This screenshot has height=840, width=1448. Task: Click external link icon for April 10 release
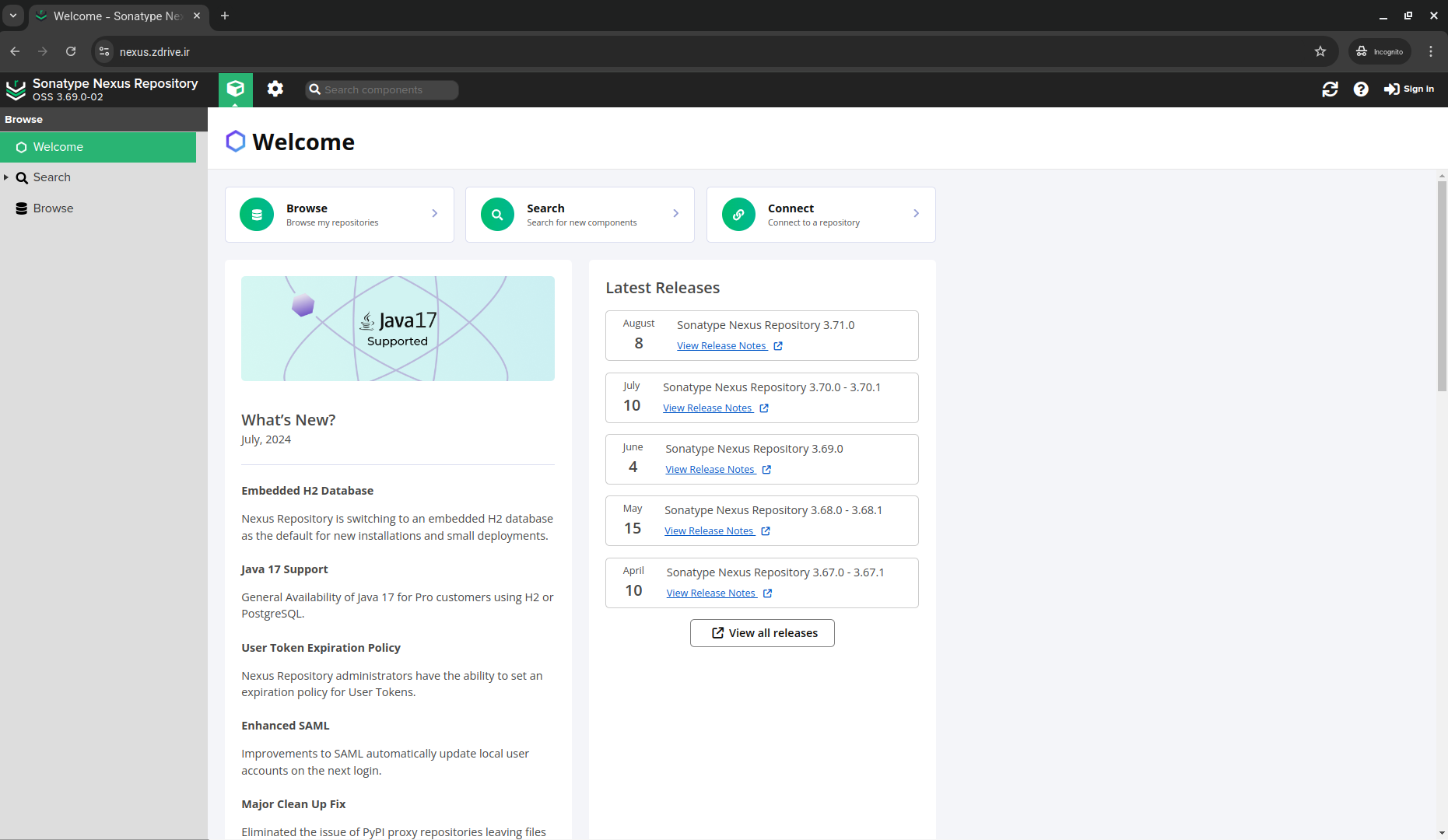point(768,593)
